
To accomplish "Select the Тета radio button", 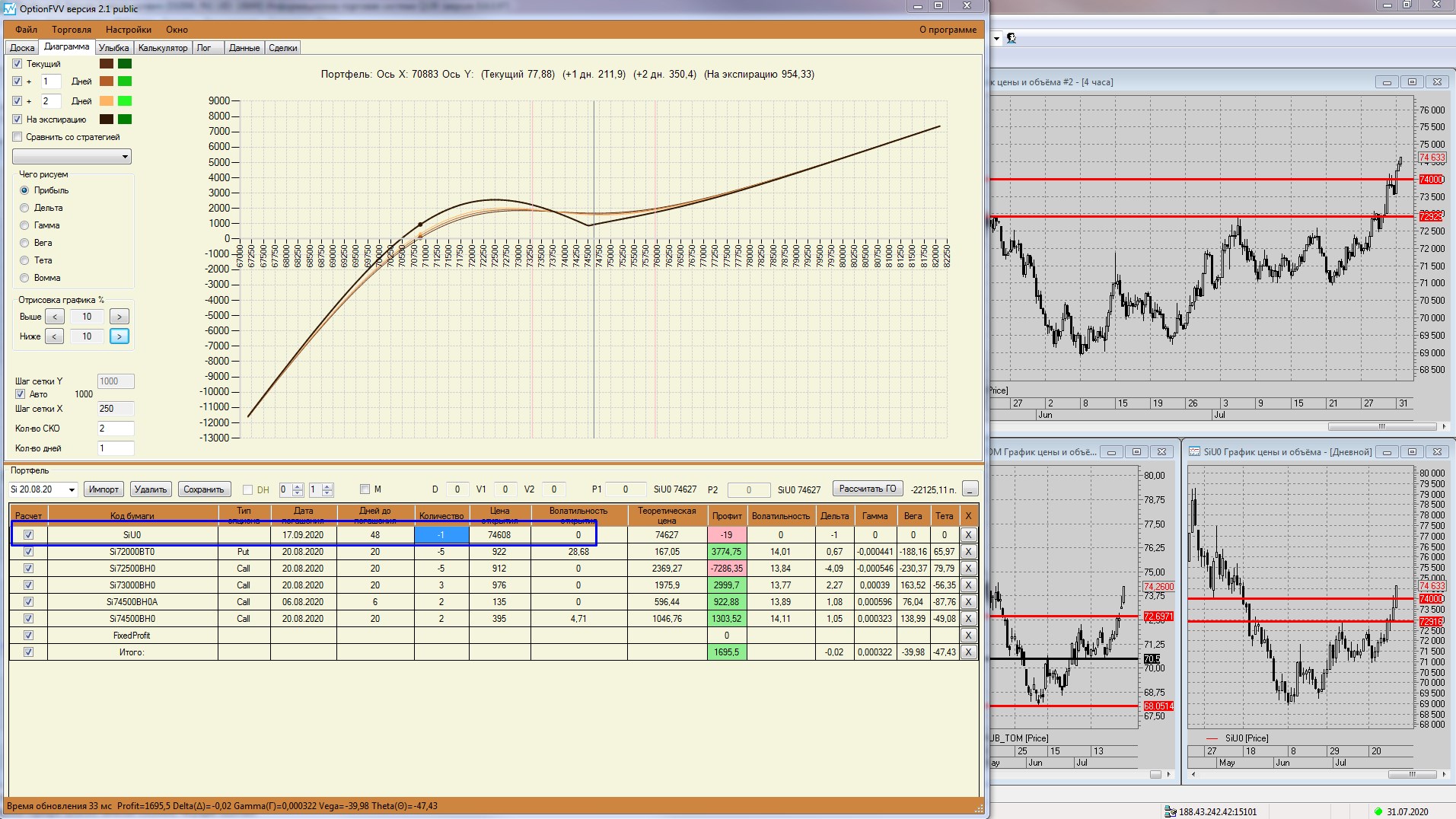I will point(24,260).
